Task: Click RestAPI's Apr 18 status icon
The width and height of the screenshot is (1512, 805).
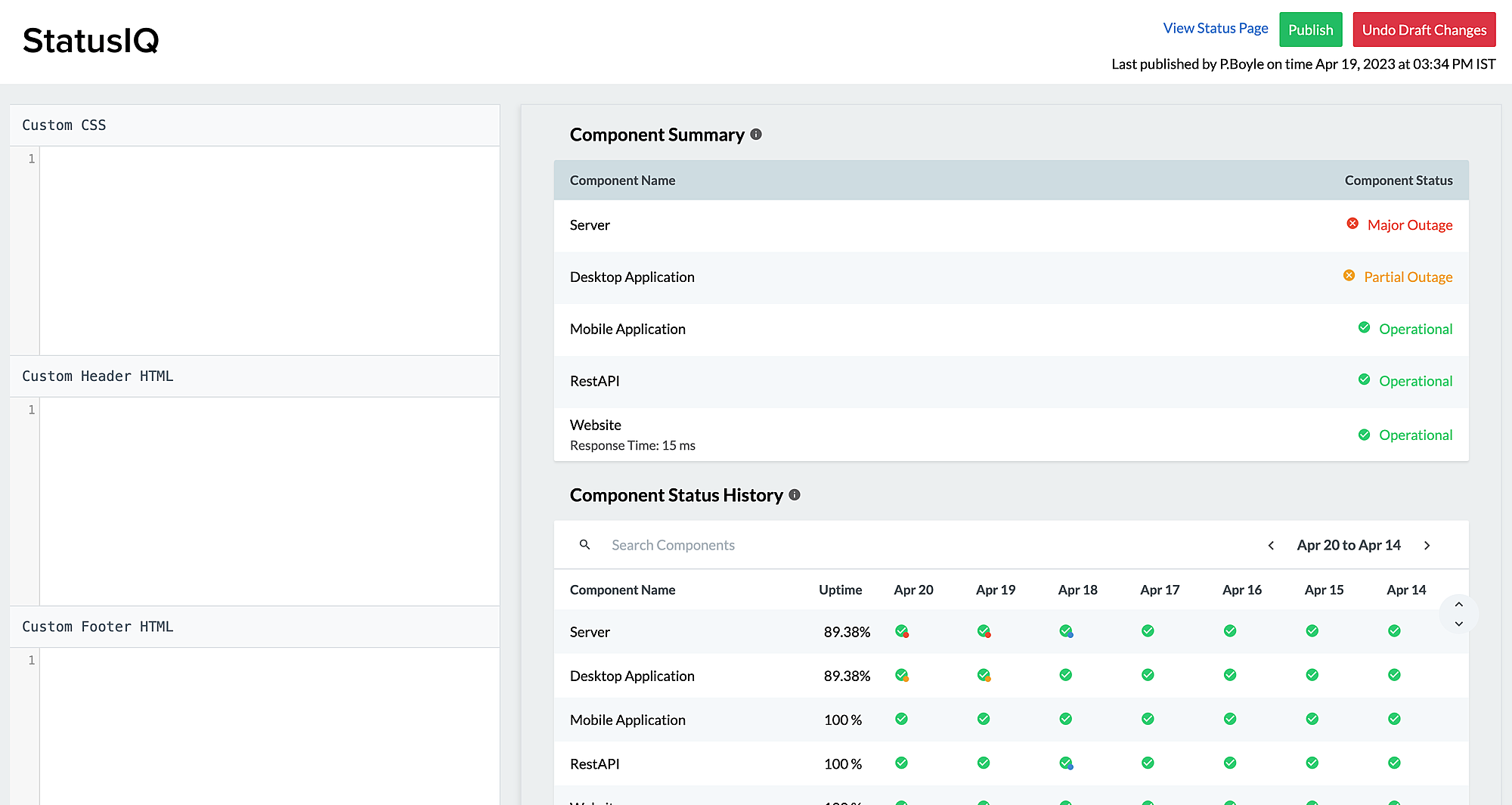Action: pyautogui.click(x=1066, y=763)
